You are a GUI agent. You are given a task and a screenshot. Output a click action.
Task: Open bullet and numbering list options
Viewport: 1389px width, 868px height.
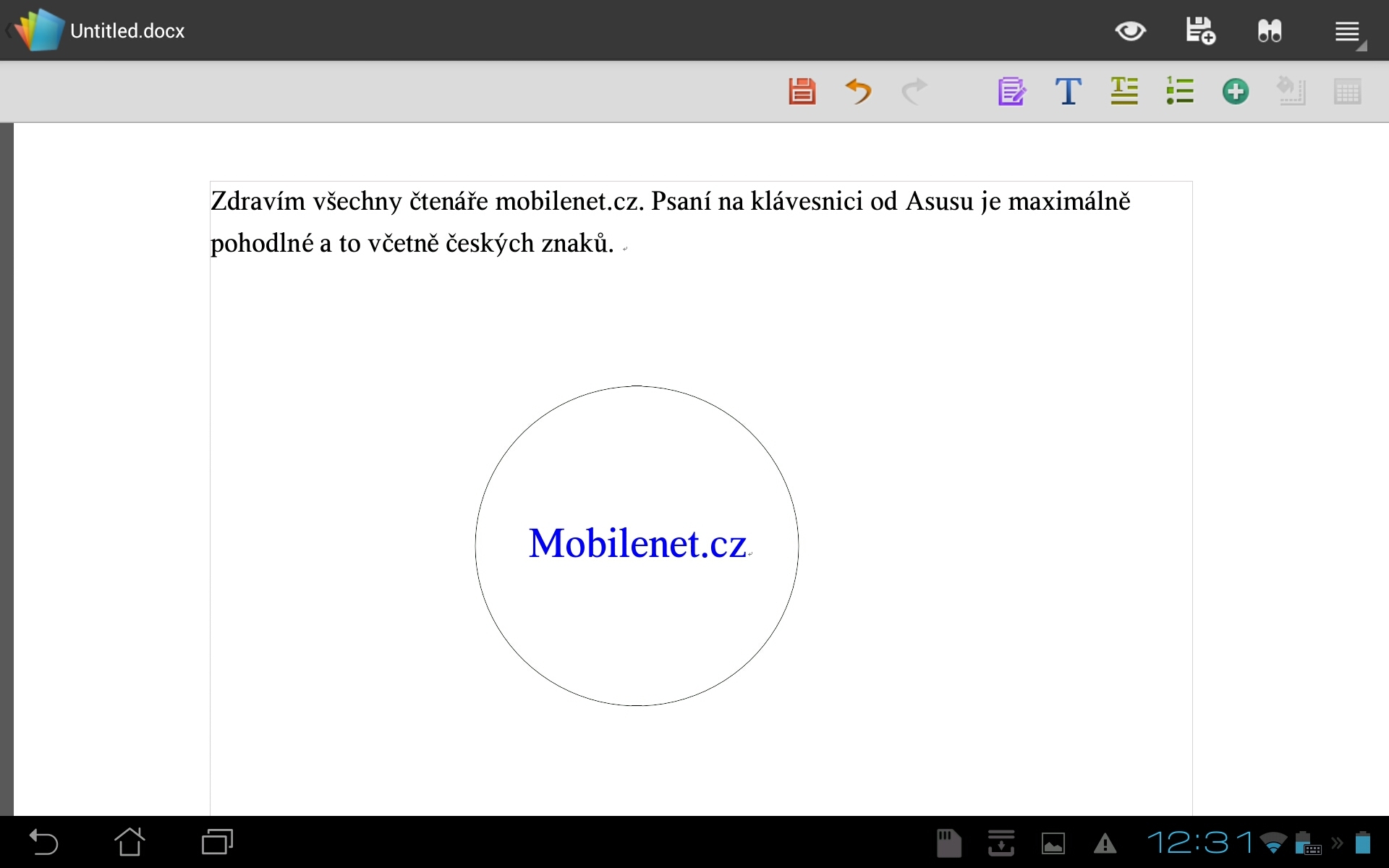pos(1179,91)
